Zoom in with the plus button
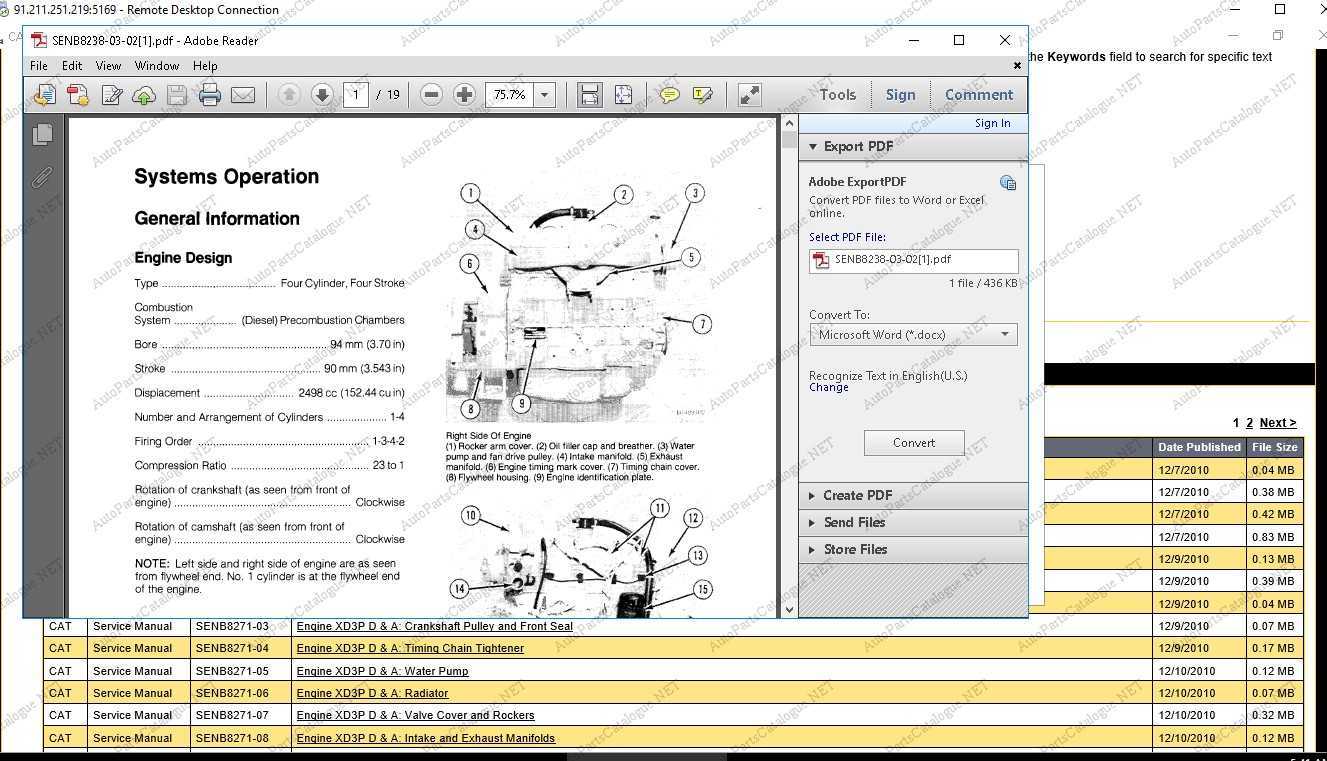 (464, 95)
